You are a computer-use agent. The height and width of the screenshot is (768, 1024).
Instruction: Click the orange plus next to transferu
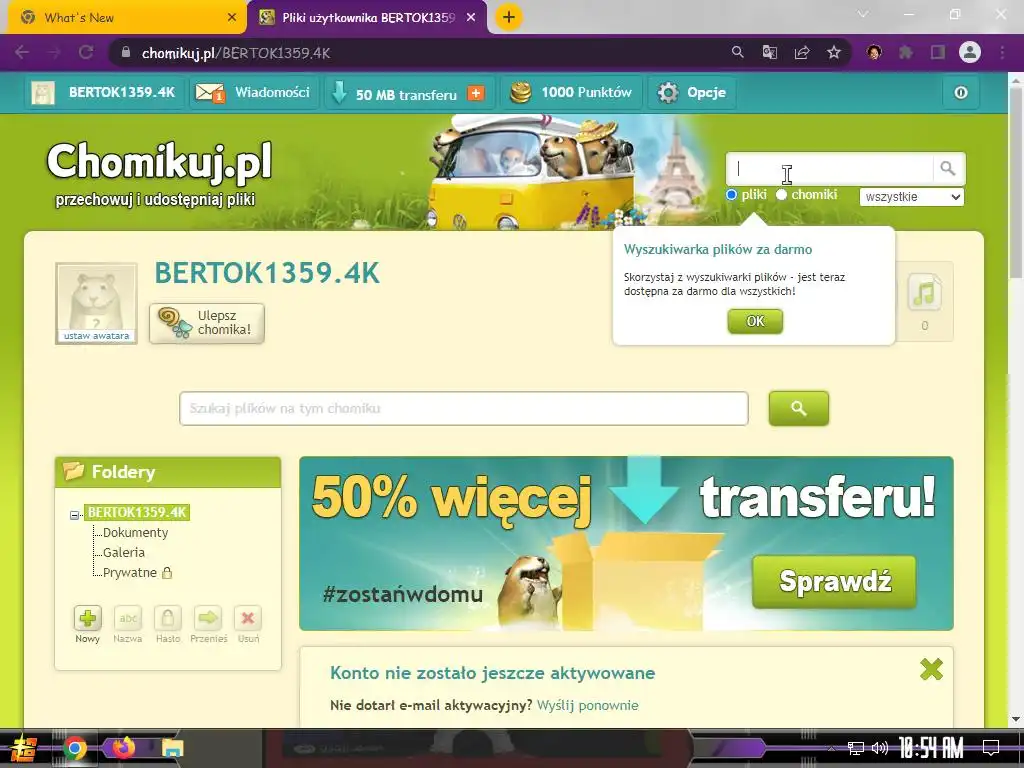[476, 93]
